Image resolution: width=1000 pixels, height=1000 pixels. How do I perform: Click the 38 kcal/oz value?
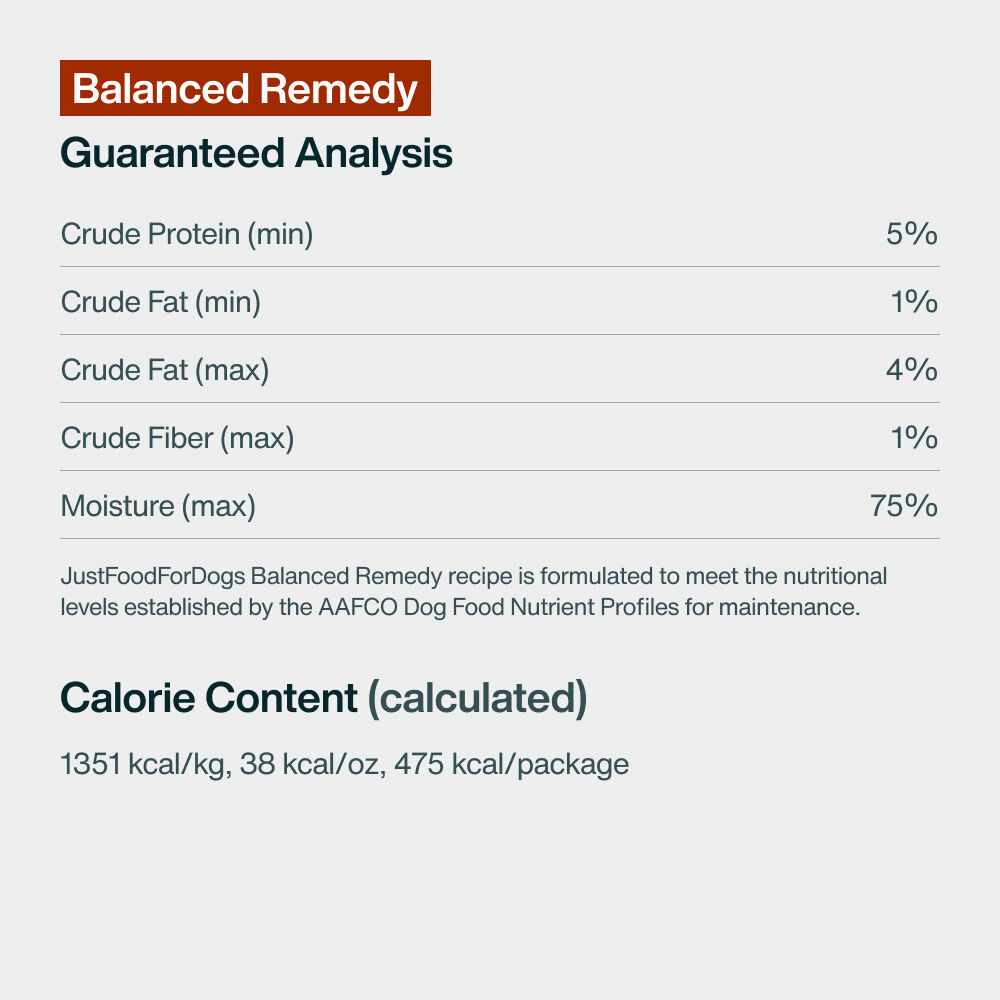coord(312,764)
